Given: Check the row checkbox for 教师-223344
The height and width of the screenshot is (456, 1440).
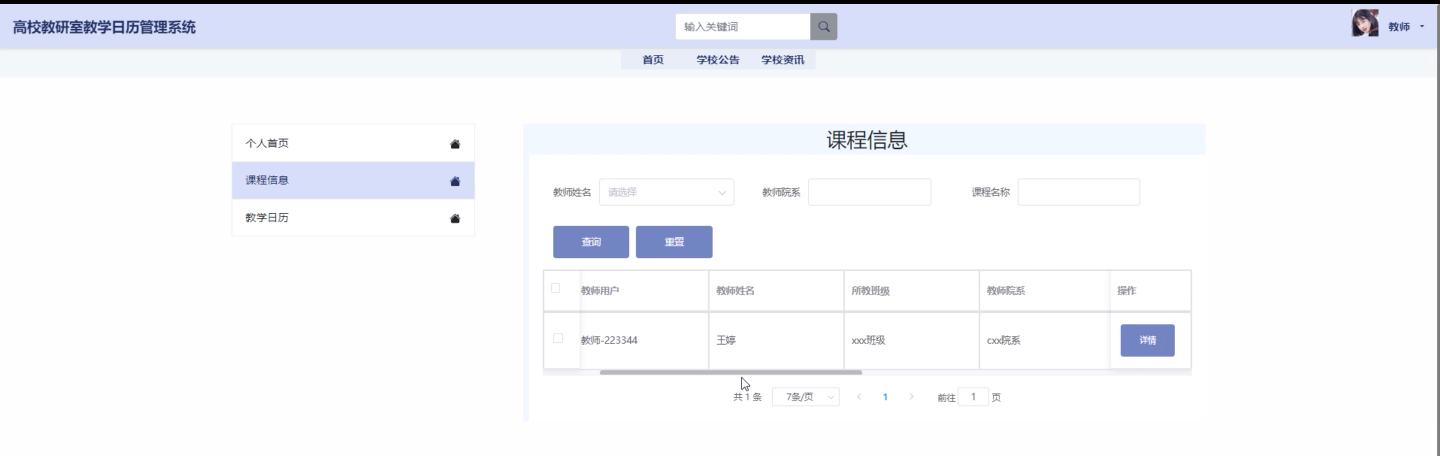Looking at the screenshot, I should click(x=557, y=338).
